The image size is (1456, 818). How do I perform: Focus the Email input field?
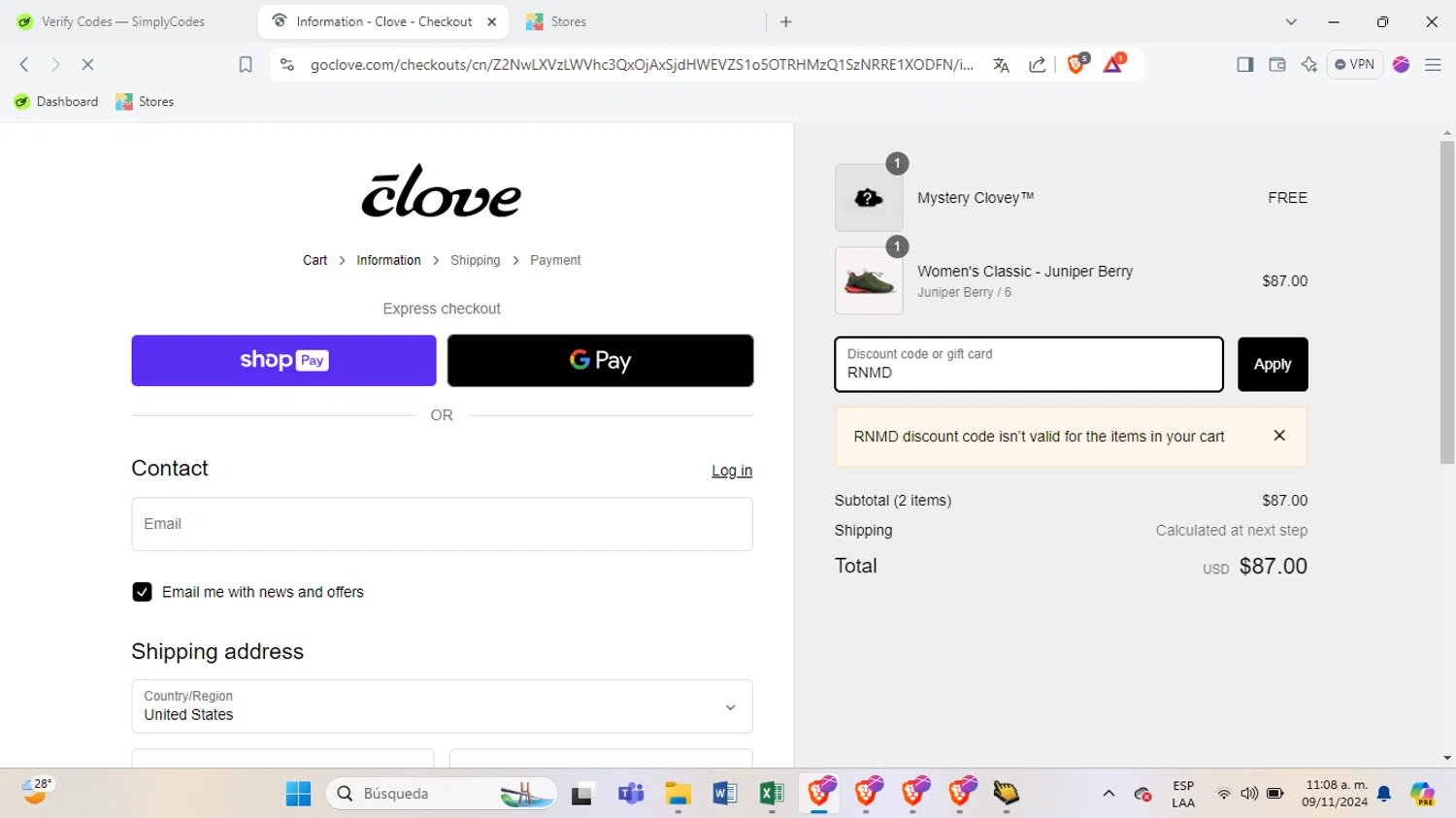[442, 524]
